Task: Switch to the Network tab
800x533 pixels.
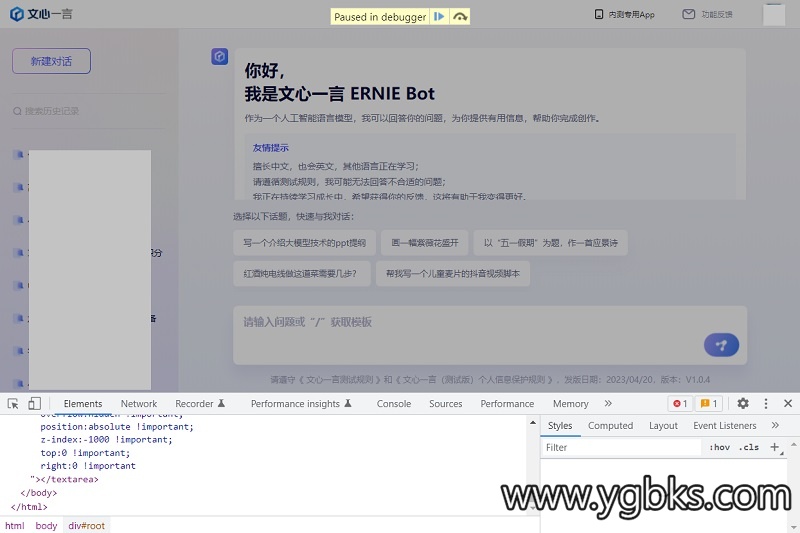Action: (x=139, y=403)
